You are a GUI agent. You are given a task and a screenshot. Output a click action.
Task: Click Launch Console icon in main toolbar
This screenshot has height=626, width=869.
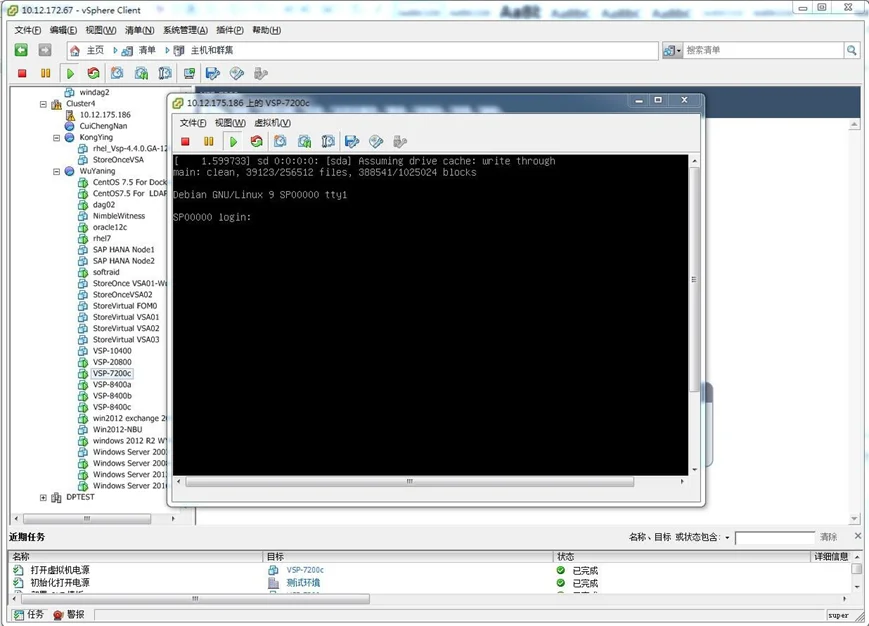[x=189, y=73]
